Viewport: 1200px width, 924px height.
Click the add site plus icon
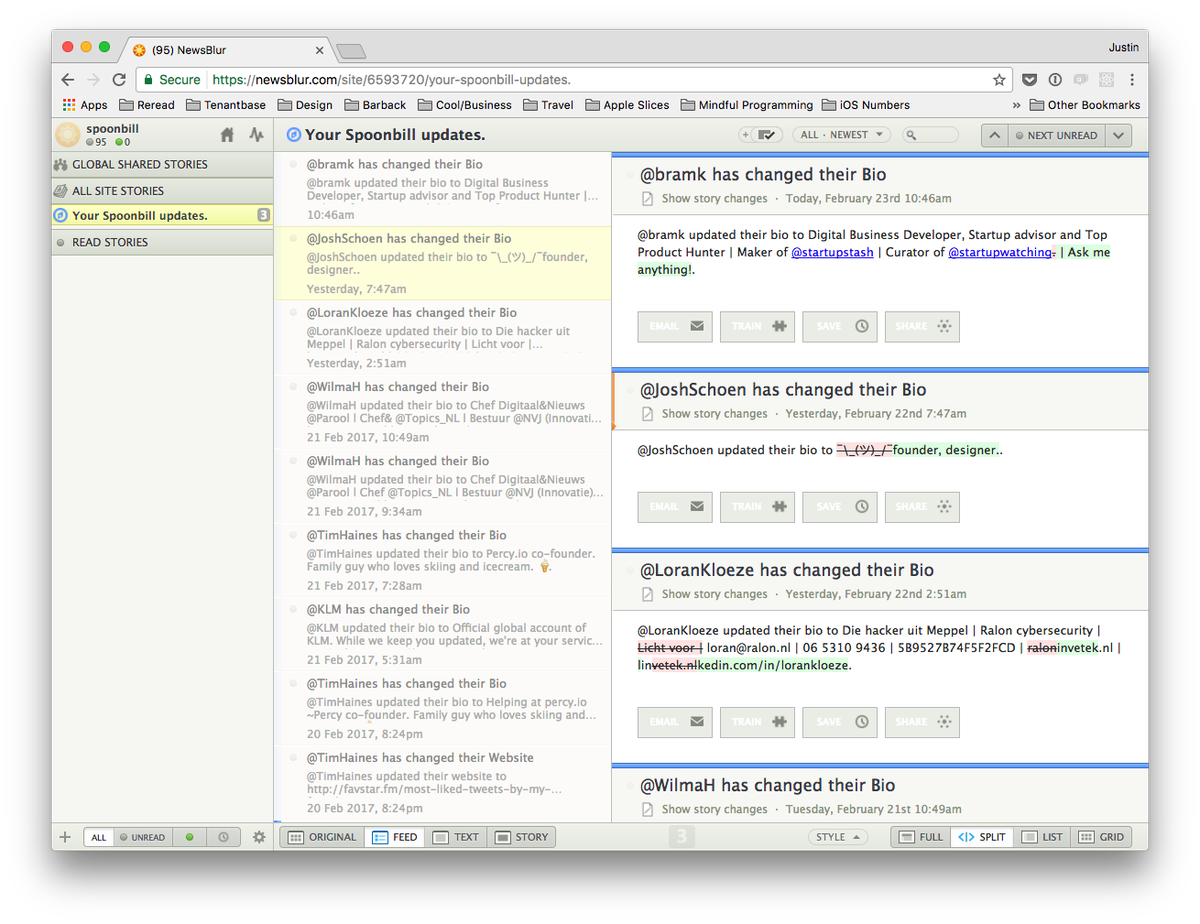[x=65, y=837]
